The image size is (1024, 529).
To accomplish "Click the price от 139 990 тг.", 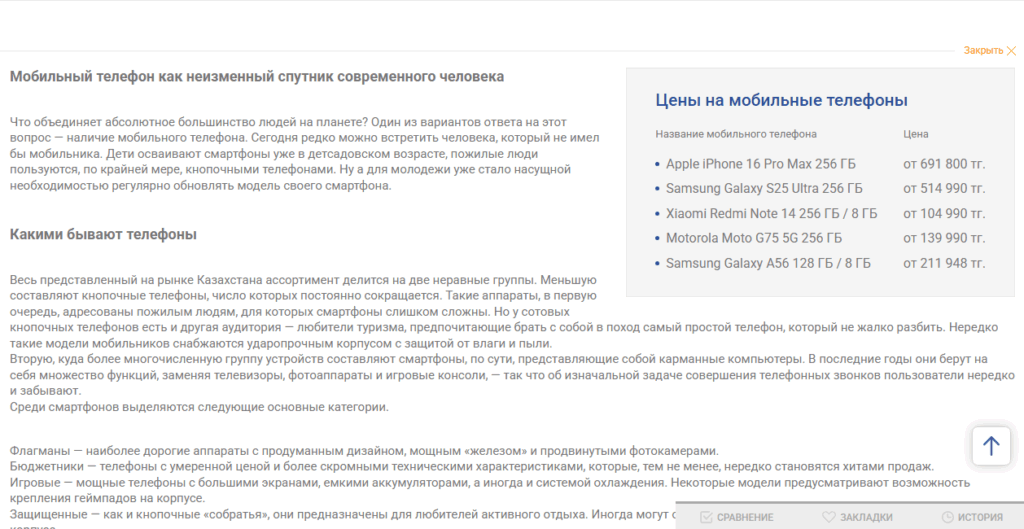I will [943, 238].
